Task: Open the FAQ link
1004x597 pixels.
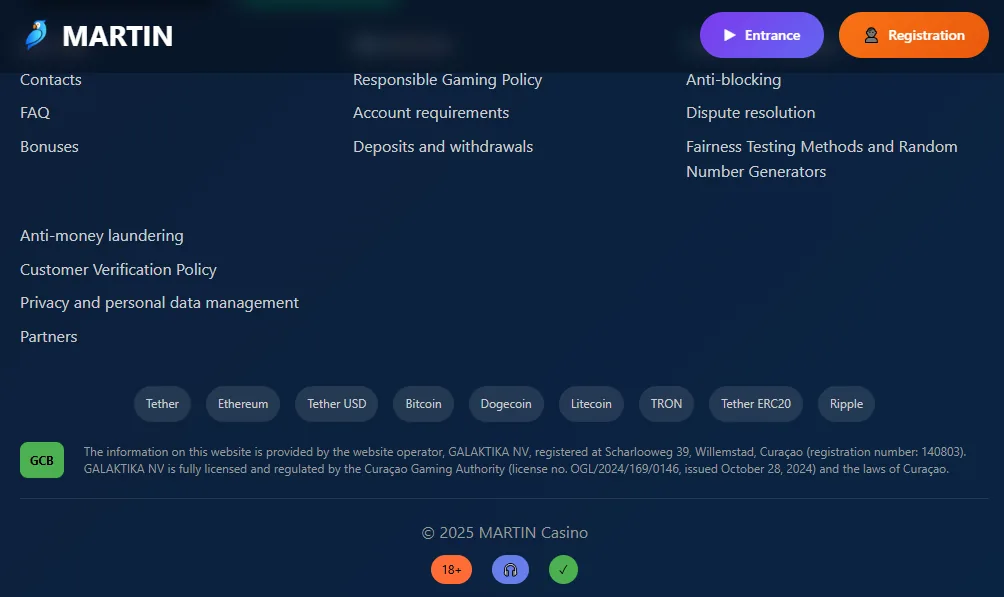Action: click(x=35, y=113)
